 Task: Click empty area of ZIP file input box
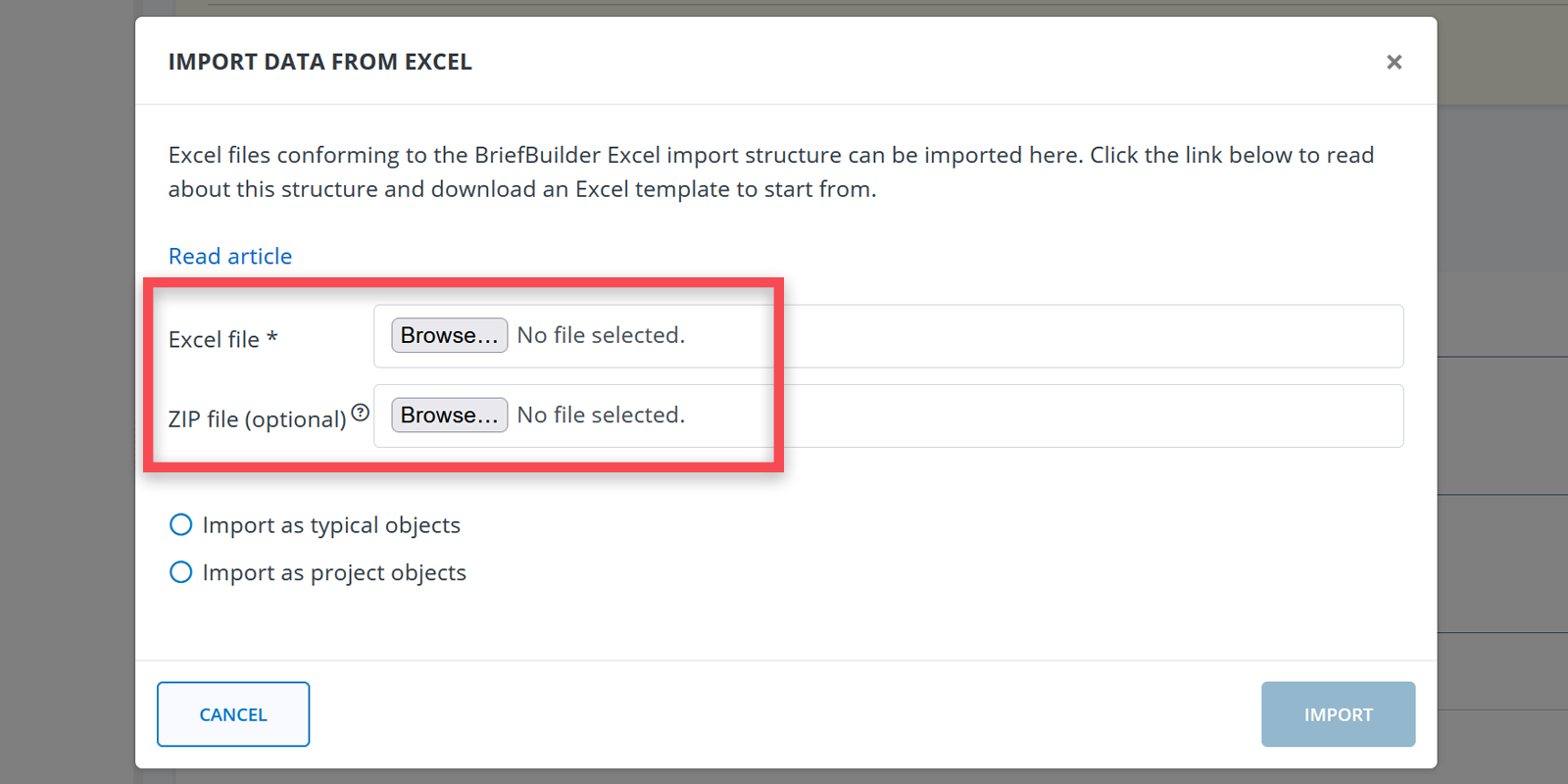click(x=1078, y=416)
